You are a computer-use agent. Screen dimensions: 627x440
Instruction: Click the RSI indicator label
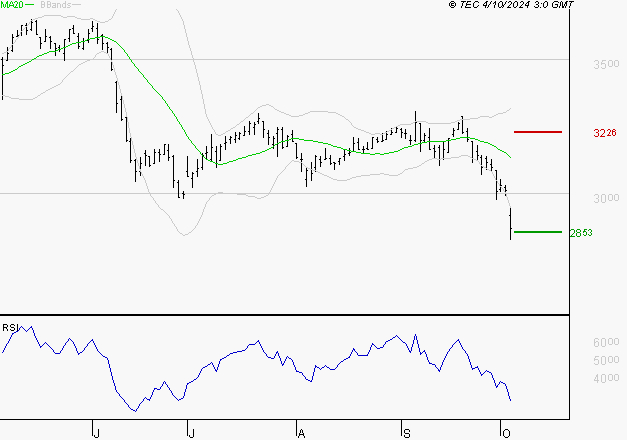(x=10, y=328)
